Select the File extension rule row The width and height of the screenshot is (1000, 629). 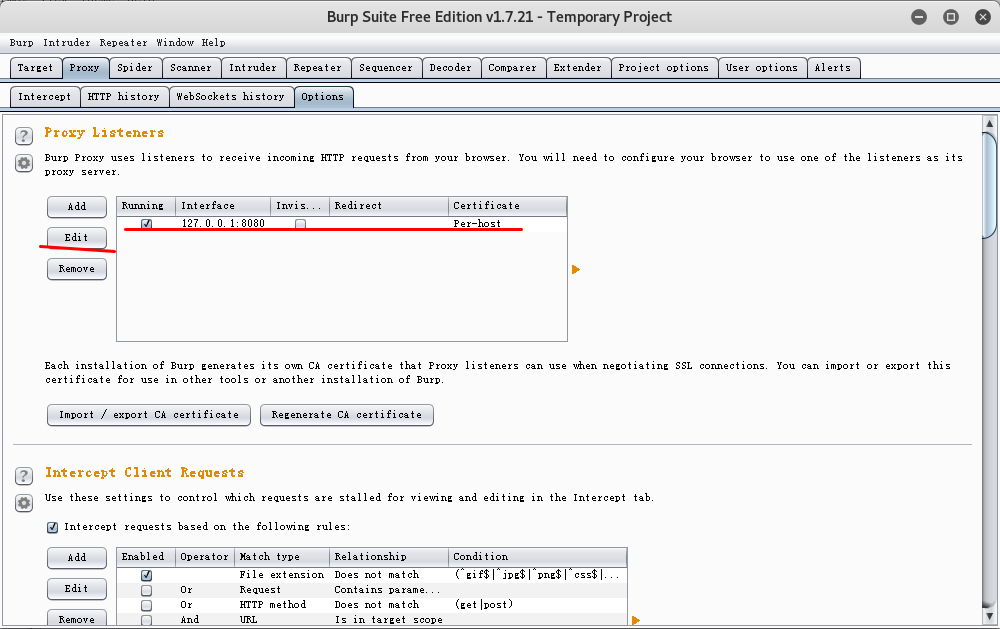tap(372, 575)
